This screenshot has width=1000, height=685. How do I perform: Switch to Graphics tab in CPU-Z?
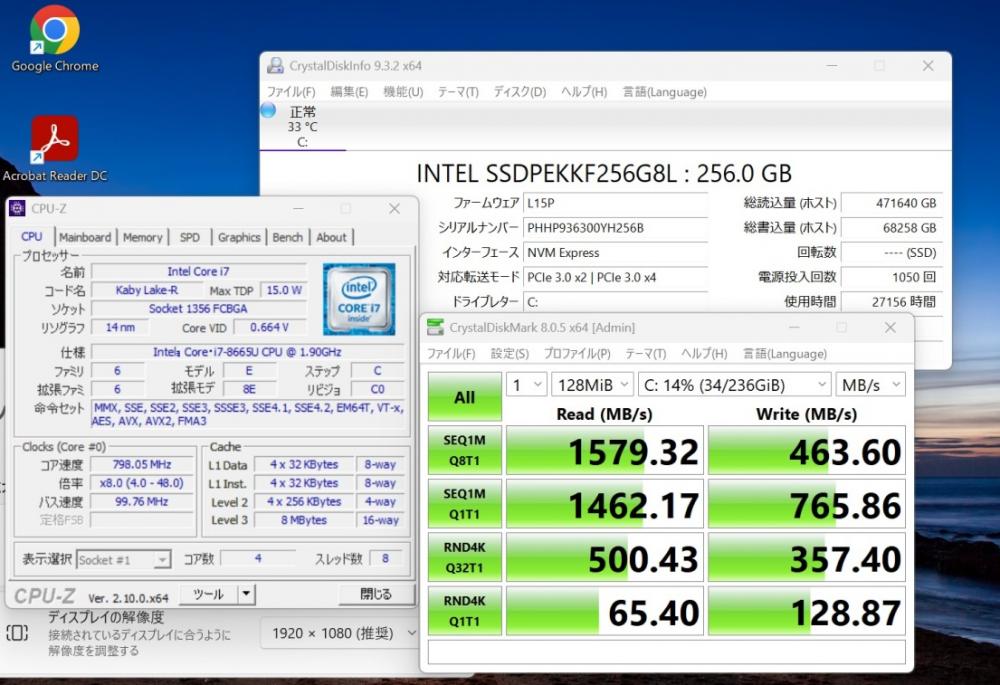pos(239,237)
